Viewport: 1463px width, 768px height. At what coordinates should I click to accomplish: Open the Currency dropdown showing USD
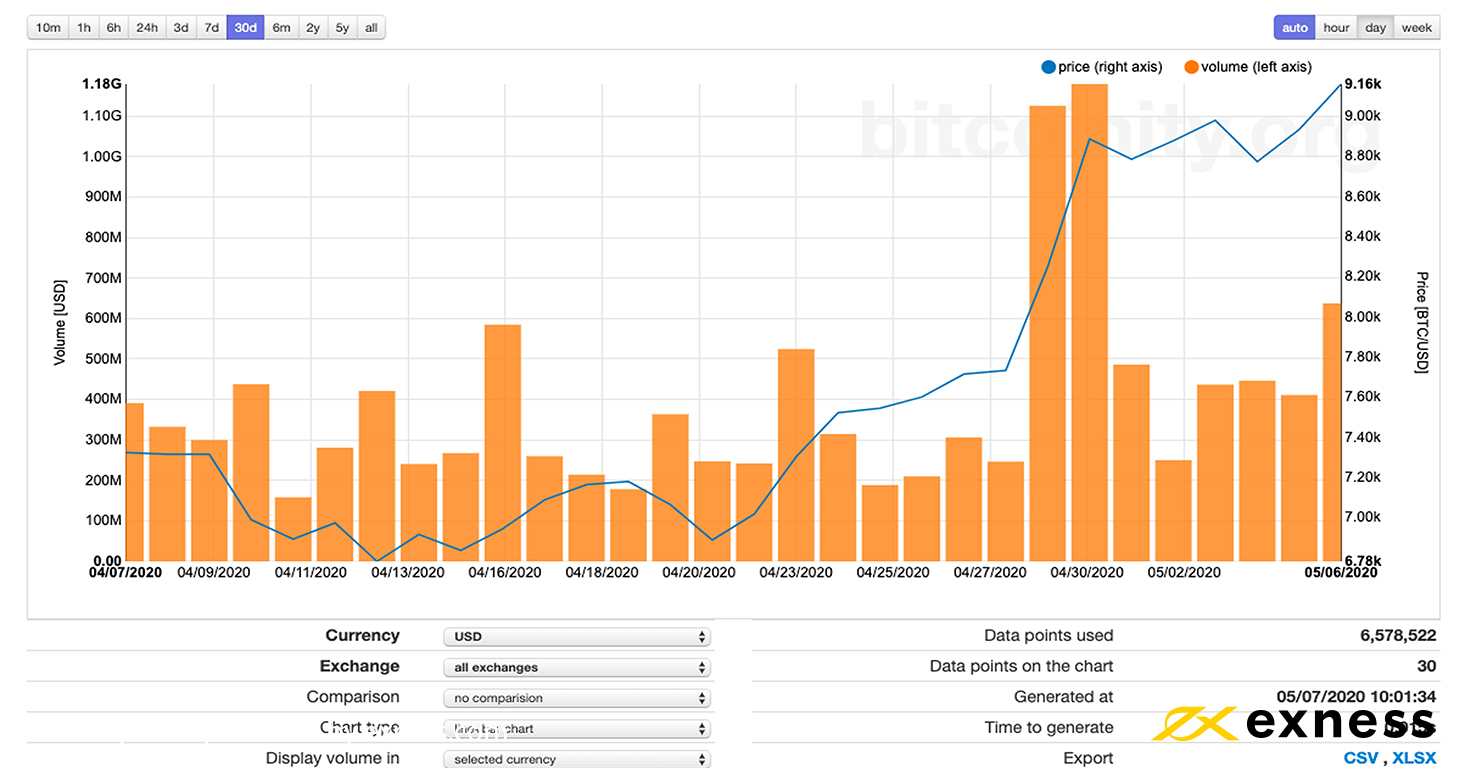pos(576,636)
